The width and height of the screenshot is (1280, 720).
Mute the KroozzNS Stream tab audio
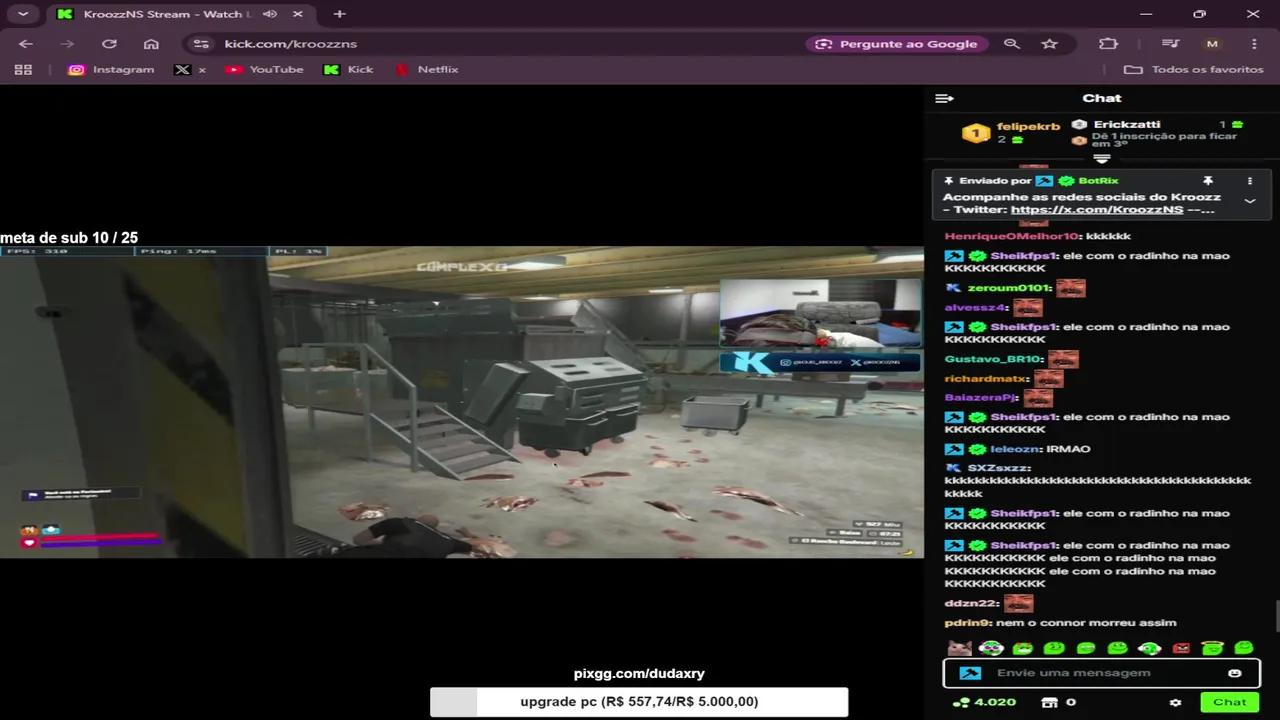[270, 14]
